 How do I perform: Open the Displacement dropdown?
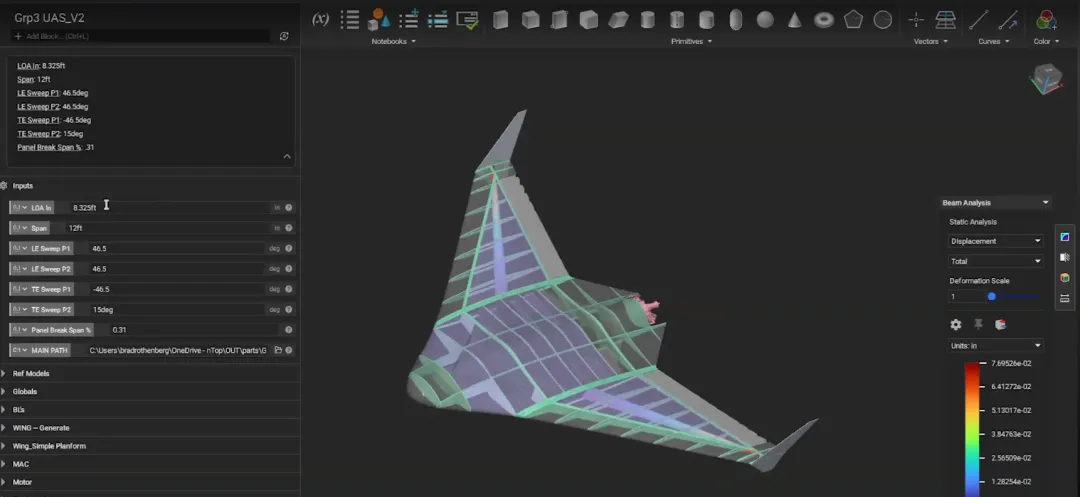click(x=995, y=241)
